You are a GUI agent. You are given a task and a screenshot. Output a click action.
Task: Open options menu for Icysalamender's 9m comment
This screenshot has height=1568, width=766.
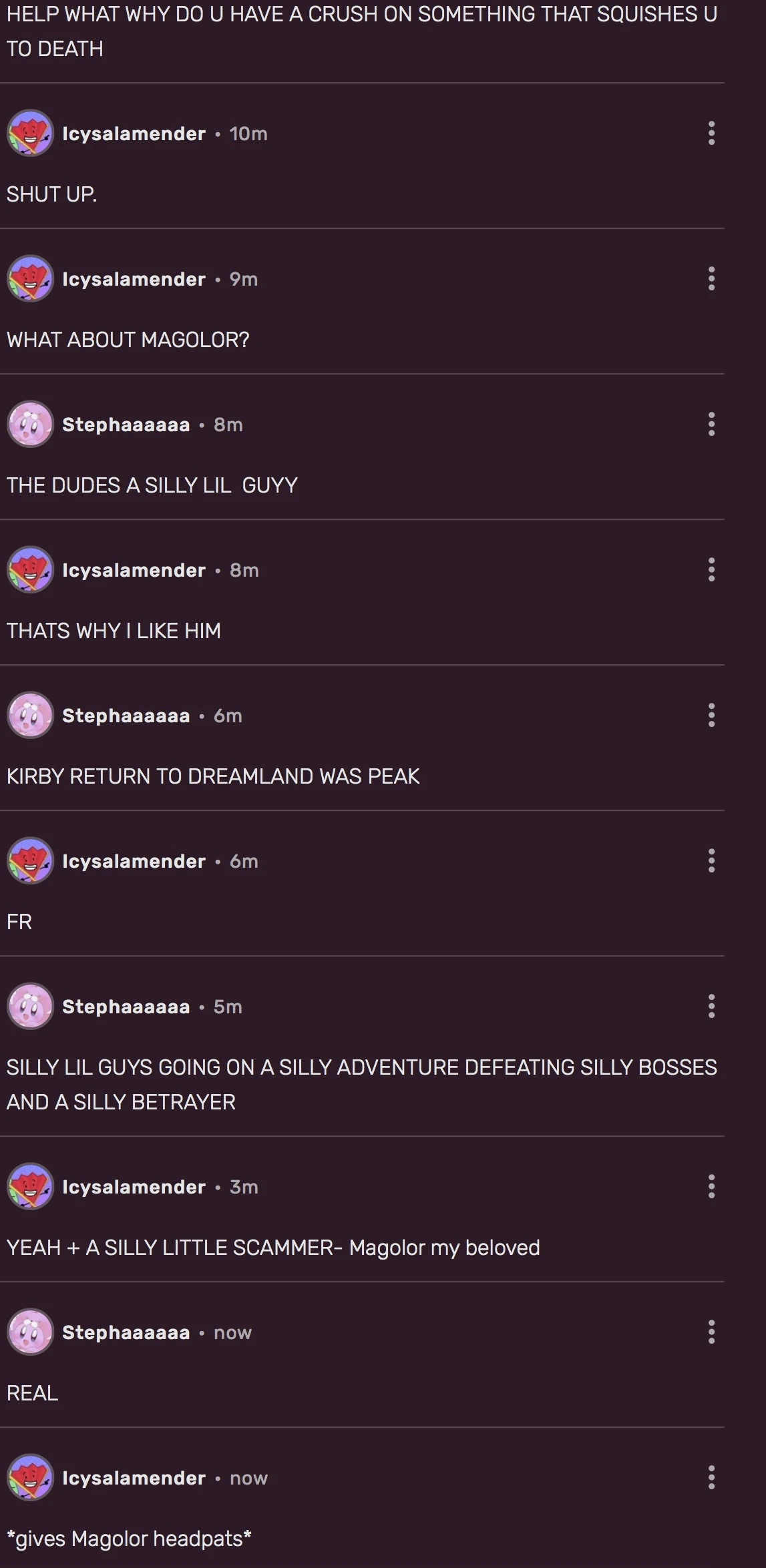pos(711,278)
